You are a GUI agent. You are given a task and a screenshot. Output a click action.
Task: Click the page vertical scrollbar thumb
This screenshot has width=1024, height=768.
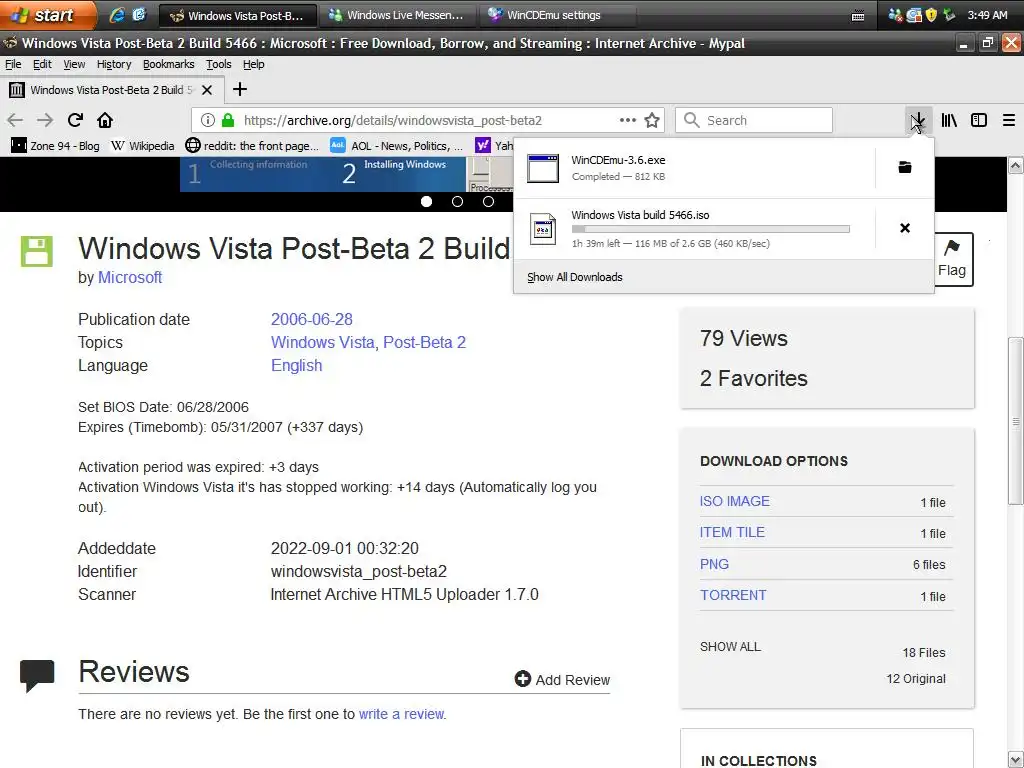pyautogui.click(x=1016, y=421)
